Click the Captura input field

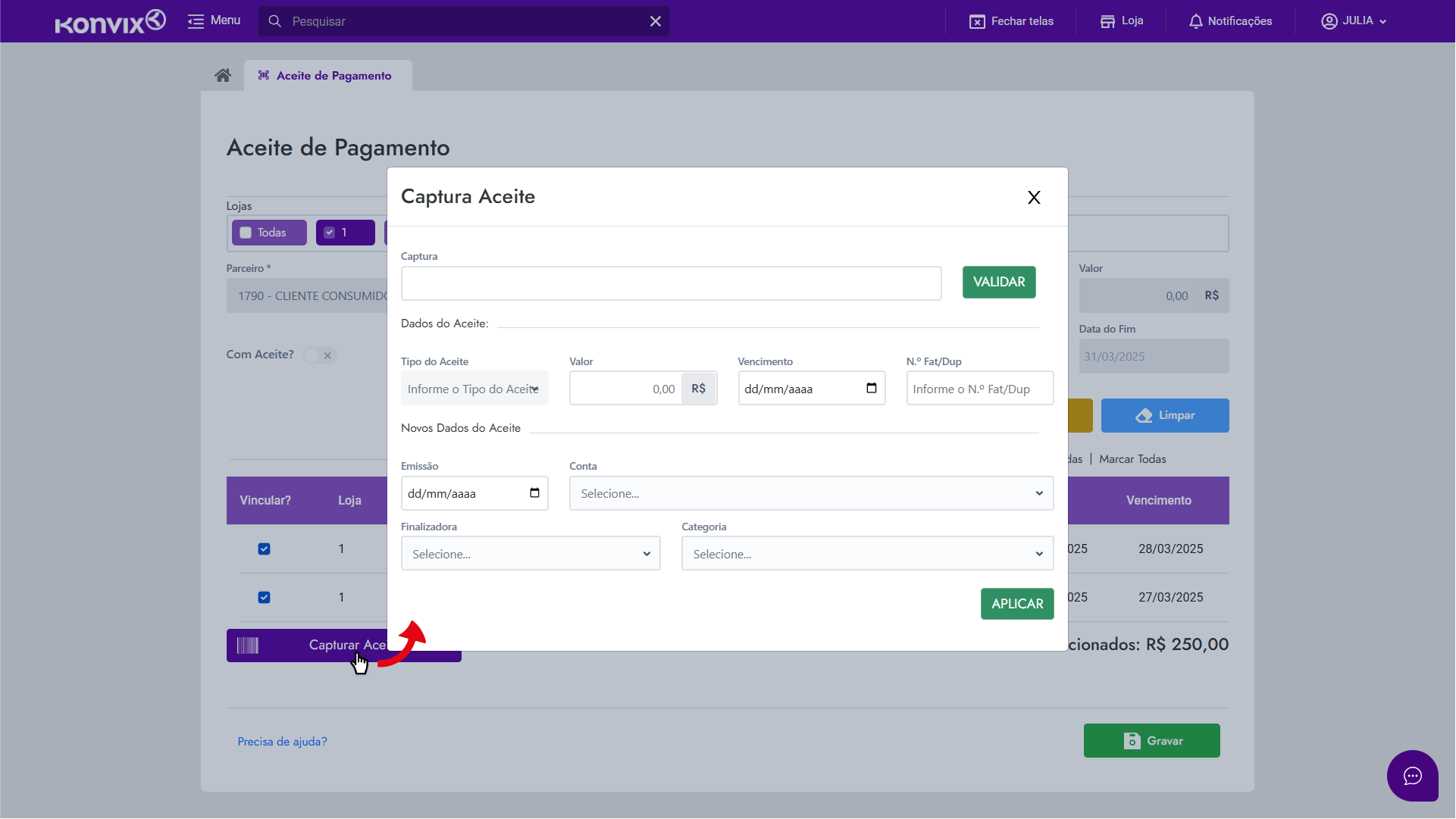(x=671, y=283)
